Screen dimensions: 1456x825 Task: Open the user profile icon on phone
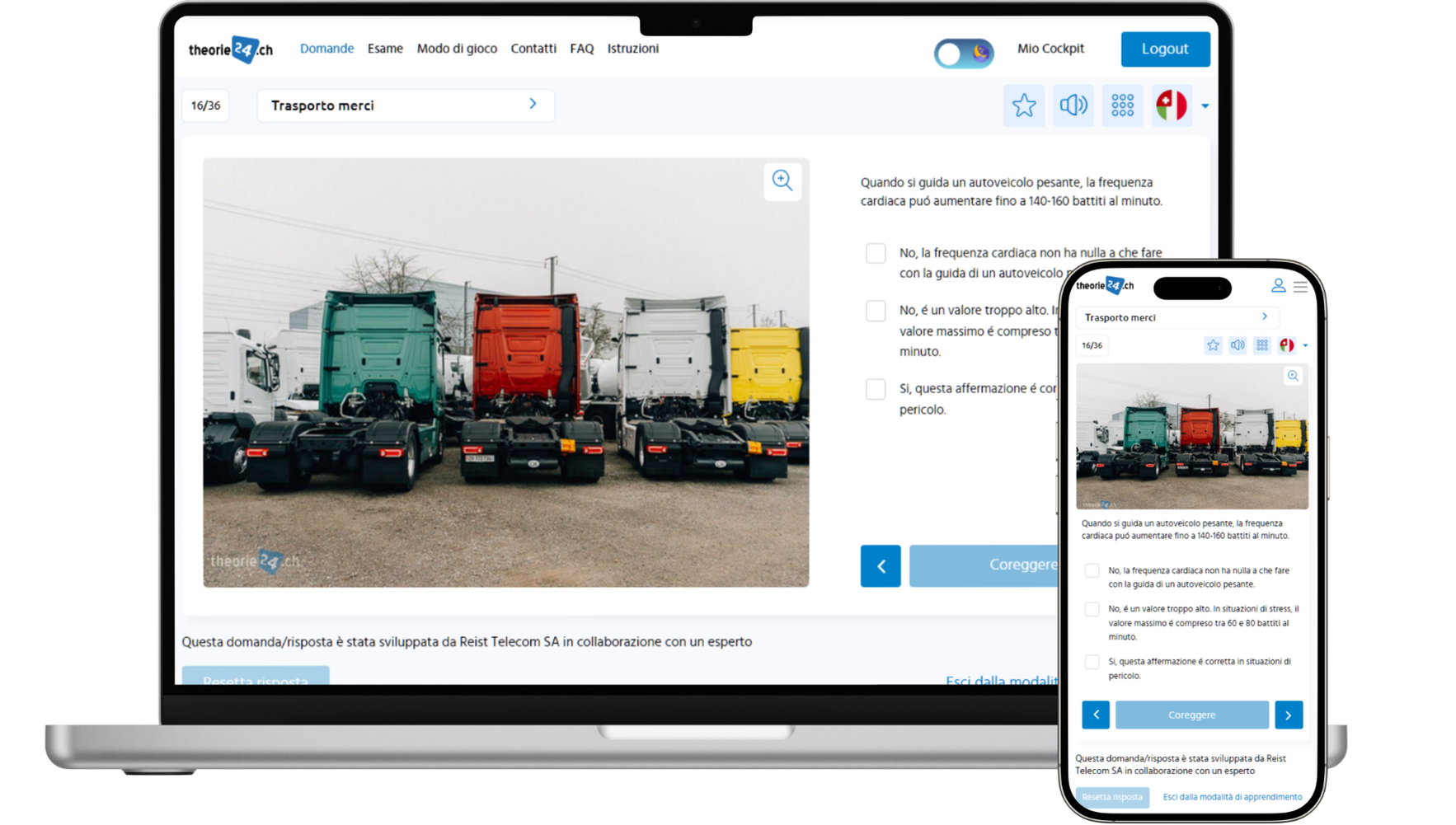(1278, 286)
